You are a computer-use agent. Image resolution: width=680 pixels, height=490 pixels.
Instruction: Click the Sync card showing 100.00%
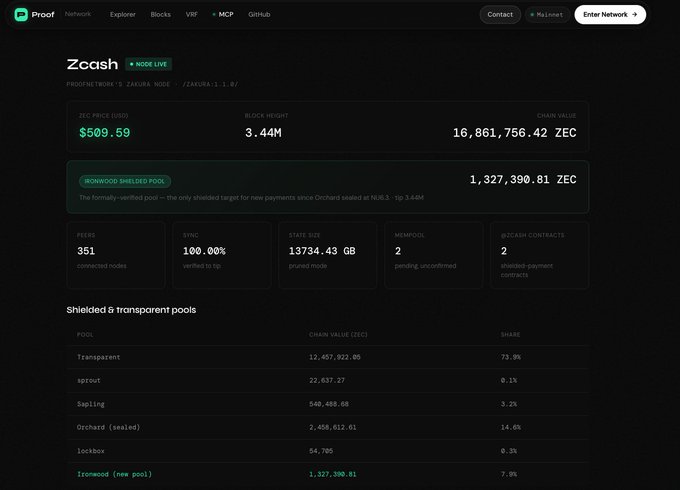(x=222, y=255)
